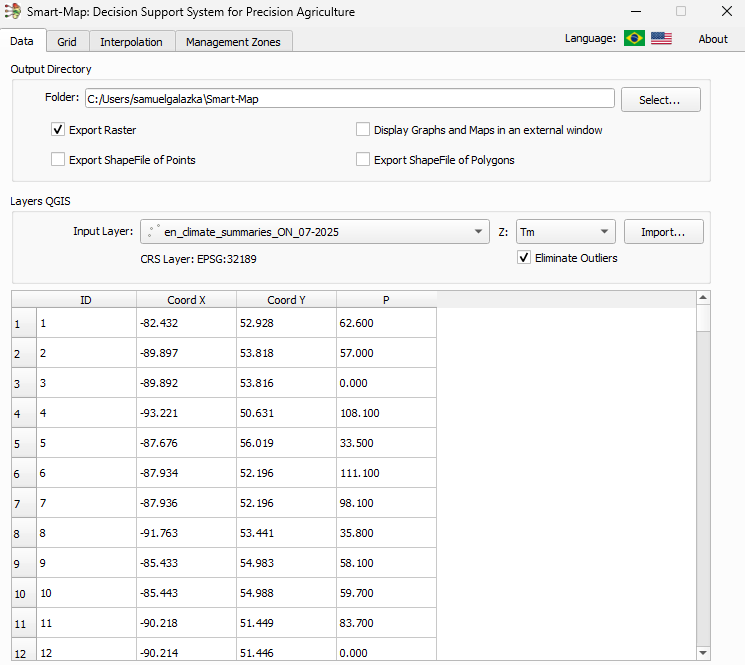Expand the Z field dropdown
This screenshot has height=665, width=745.
(565, 232)
